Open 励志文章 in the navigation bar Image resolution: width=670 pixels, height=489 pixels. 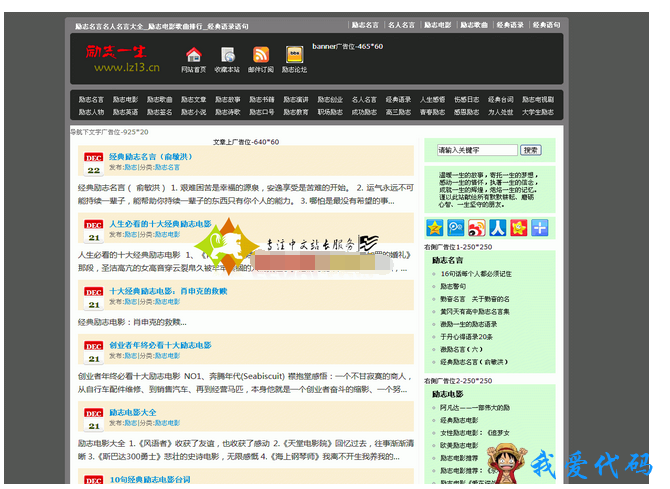coord(194,100)
